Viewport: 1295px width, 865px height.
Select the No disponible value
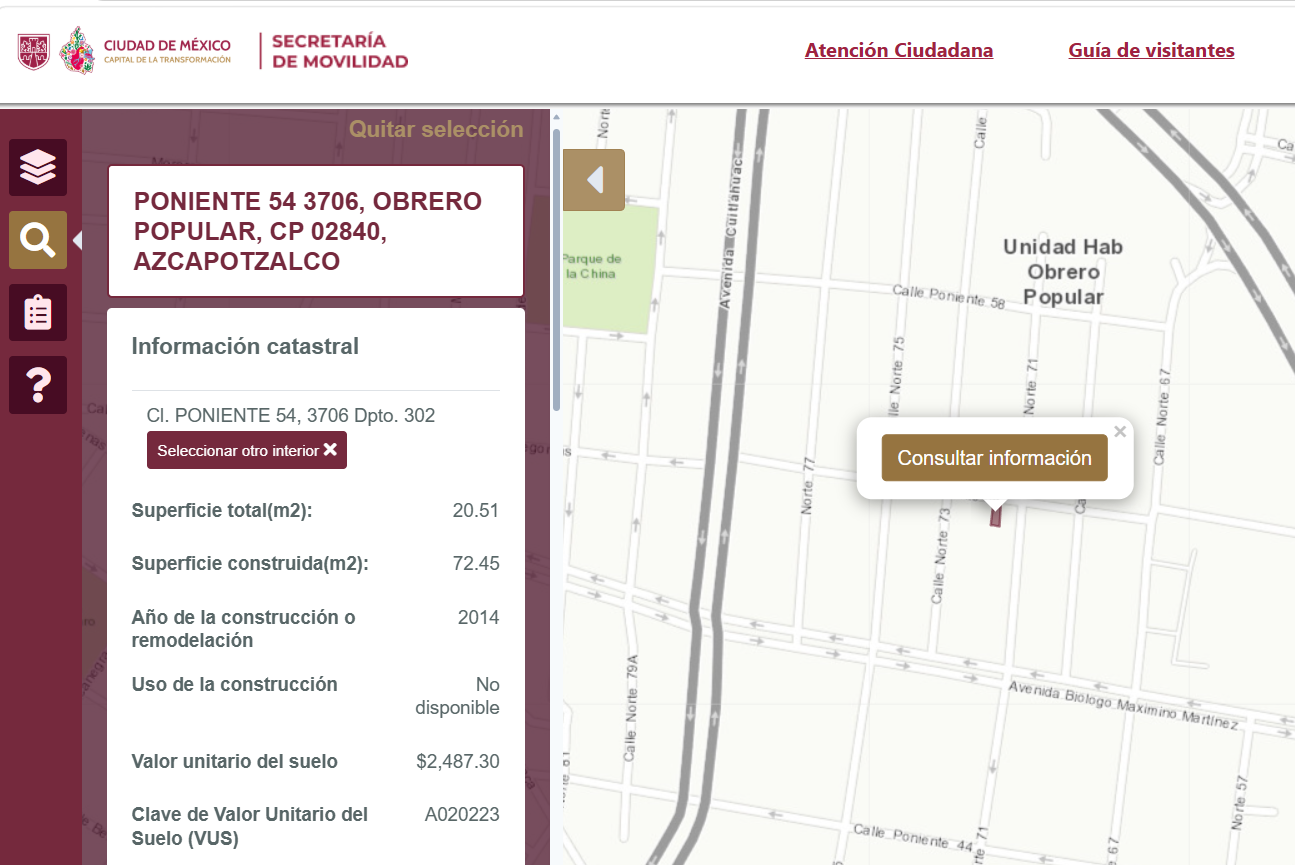[458, 696]
